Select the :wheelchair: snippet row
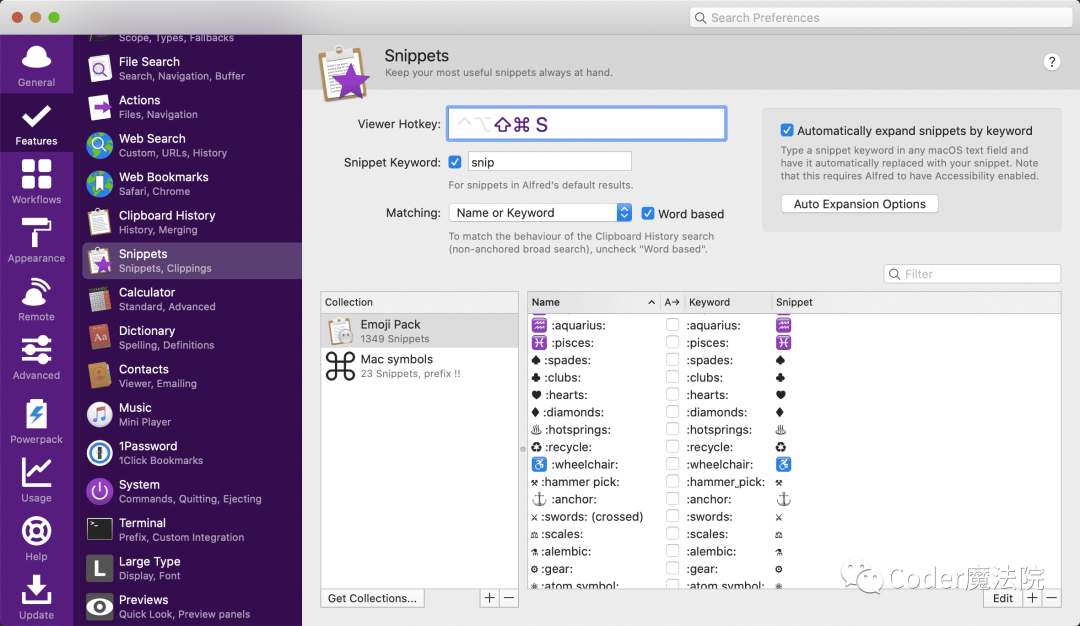The width and height of the screenshot is (1080, 626). [794, 464]
